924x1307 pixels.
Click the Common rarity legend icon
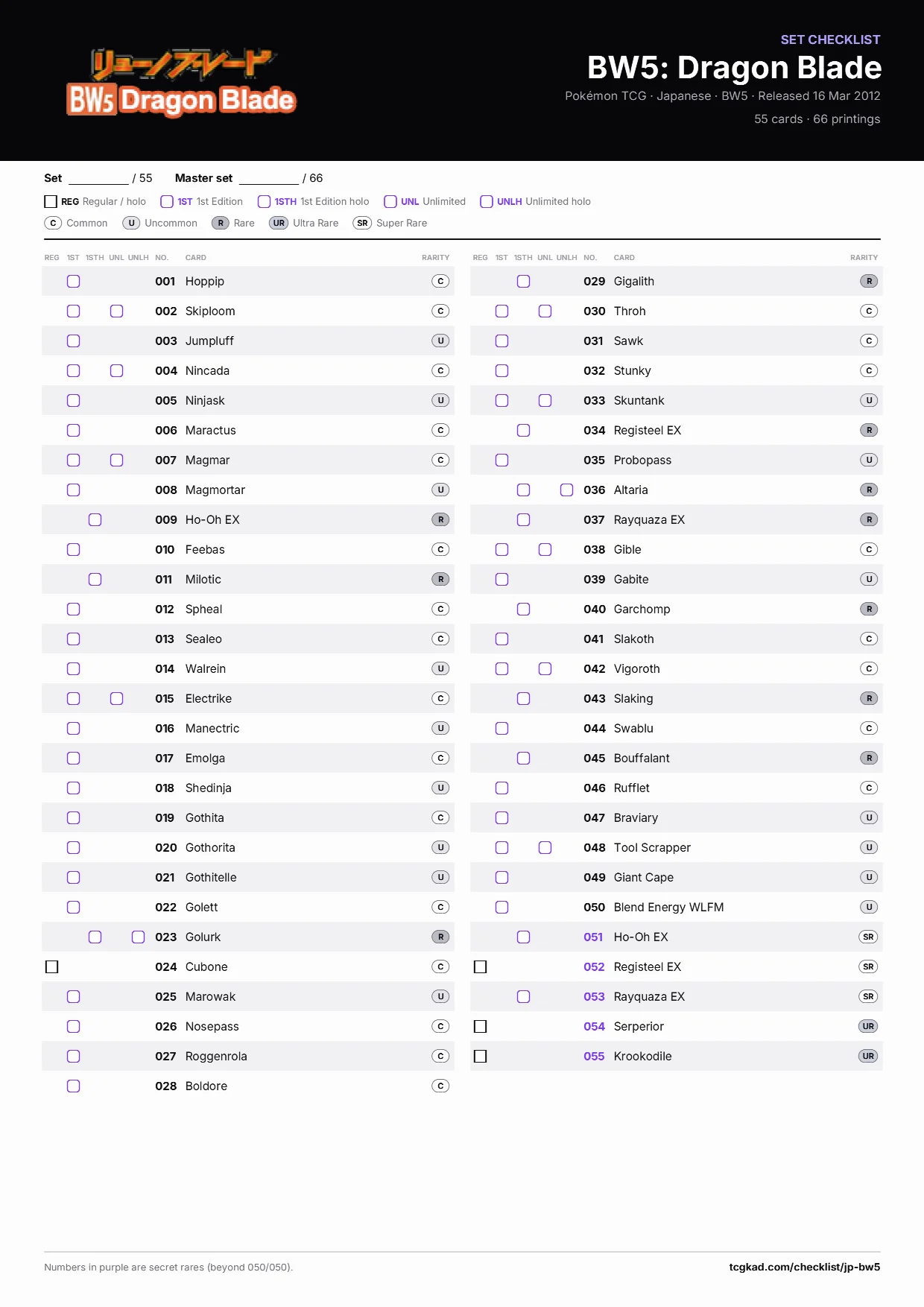(x=53, y=223)
